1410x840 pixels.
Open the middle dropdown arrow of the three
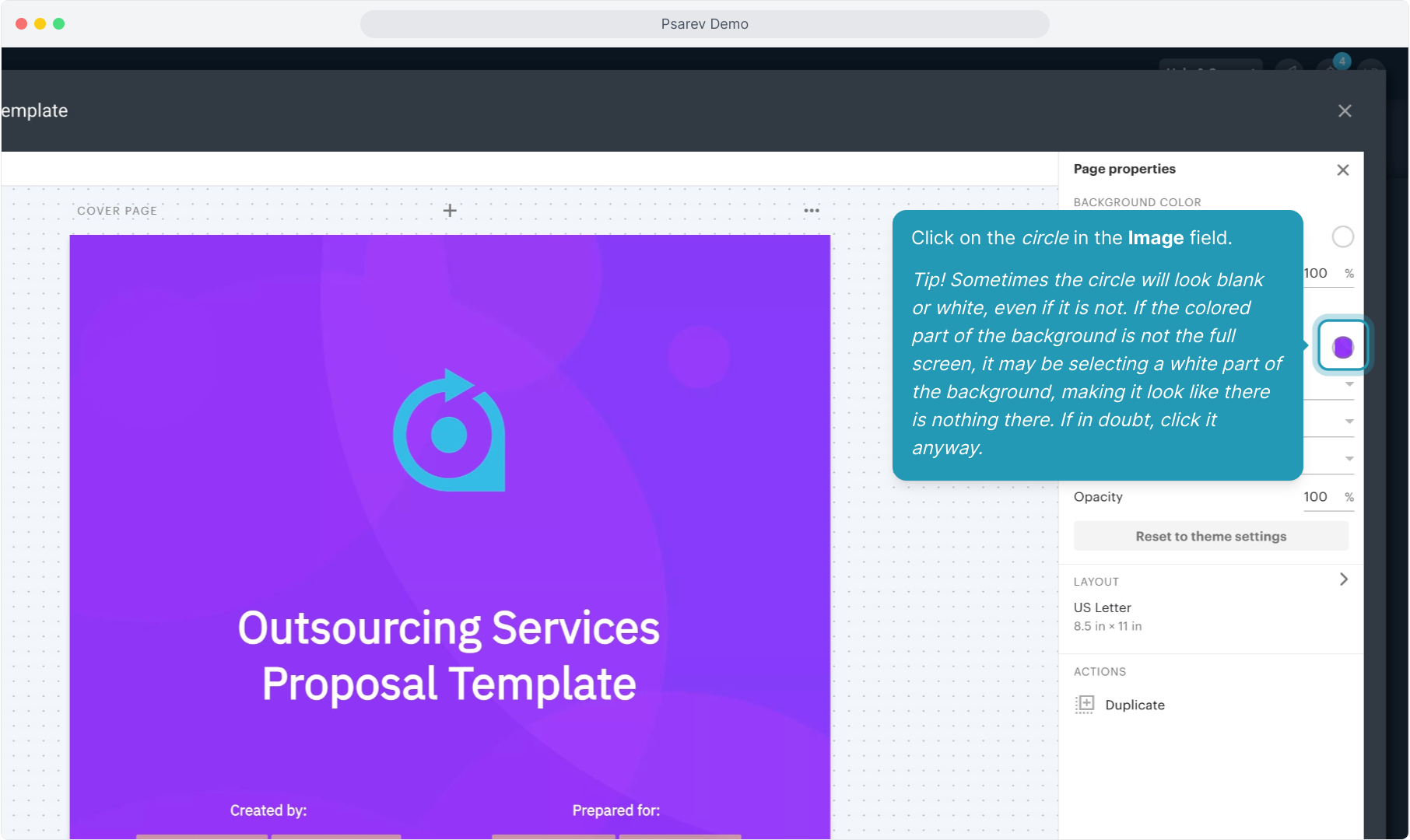pos(1349,422)
